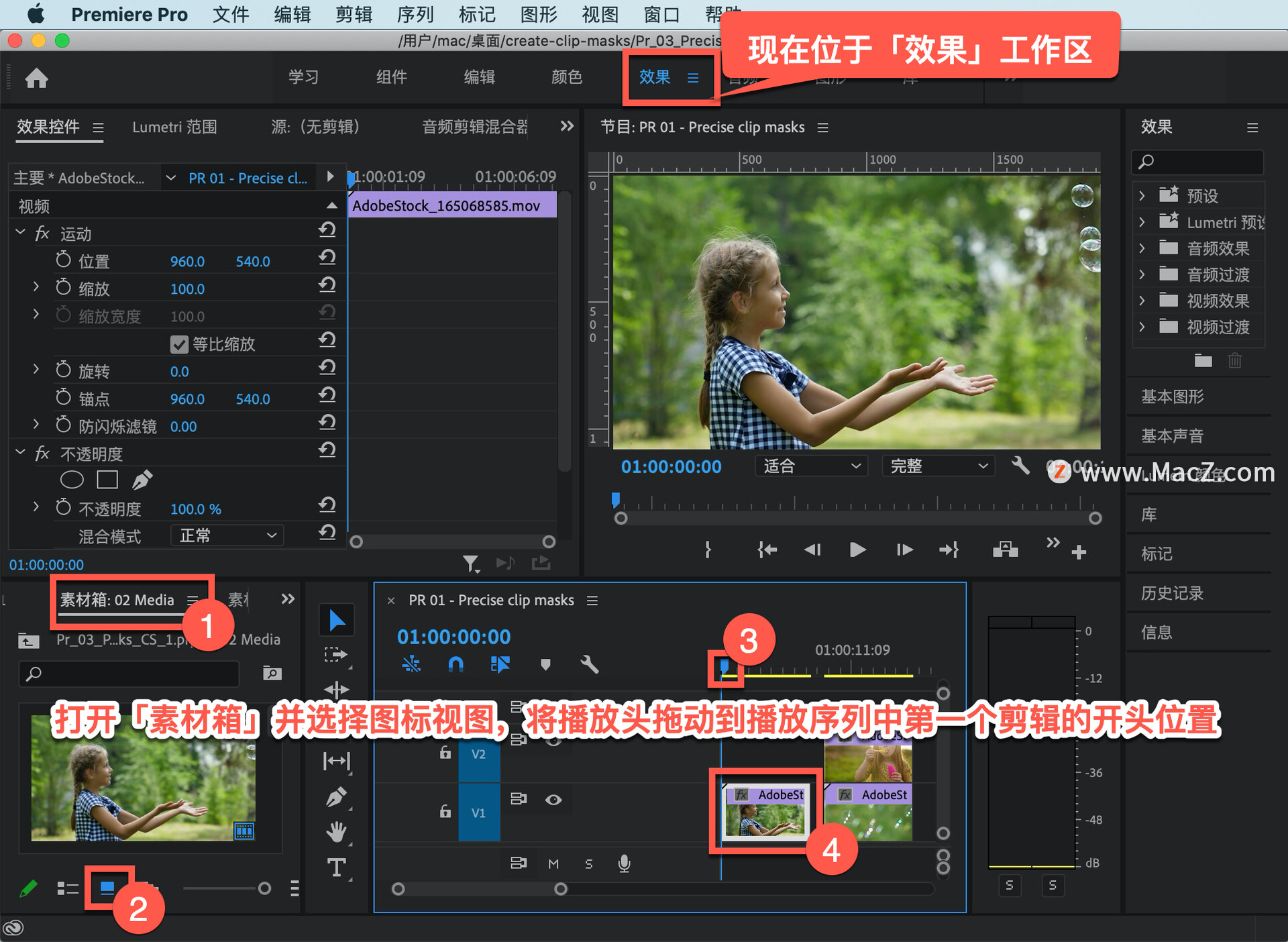Open the Lumetri Scopes tab
The image size is (1288, 942).
pos(174,127)
